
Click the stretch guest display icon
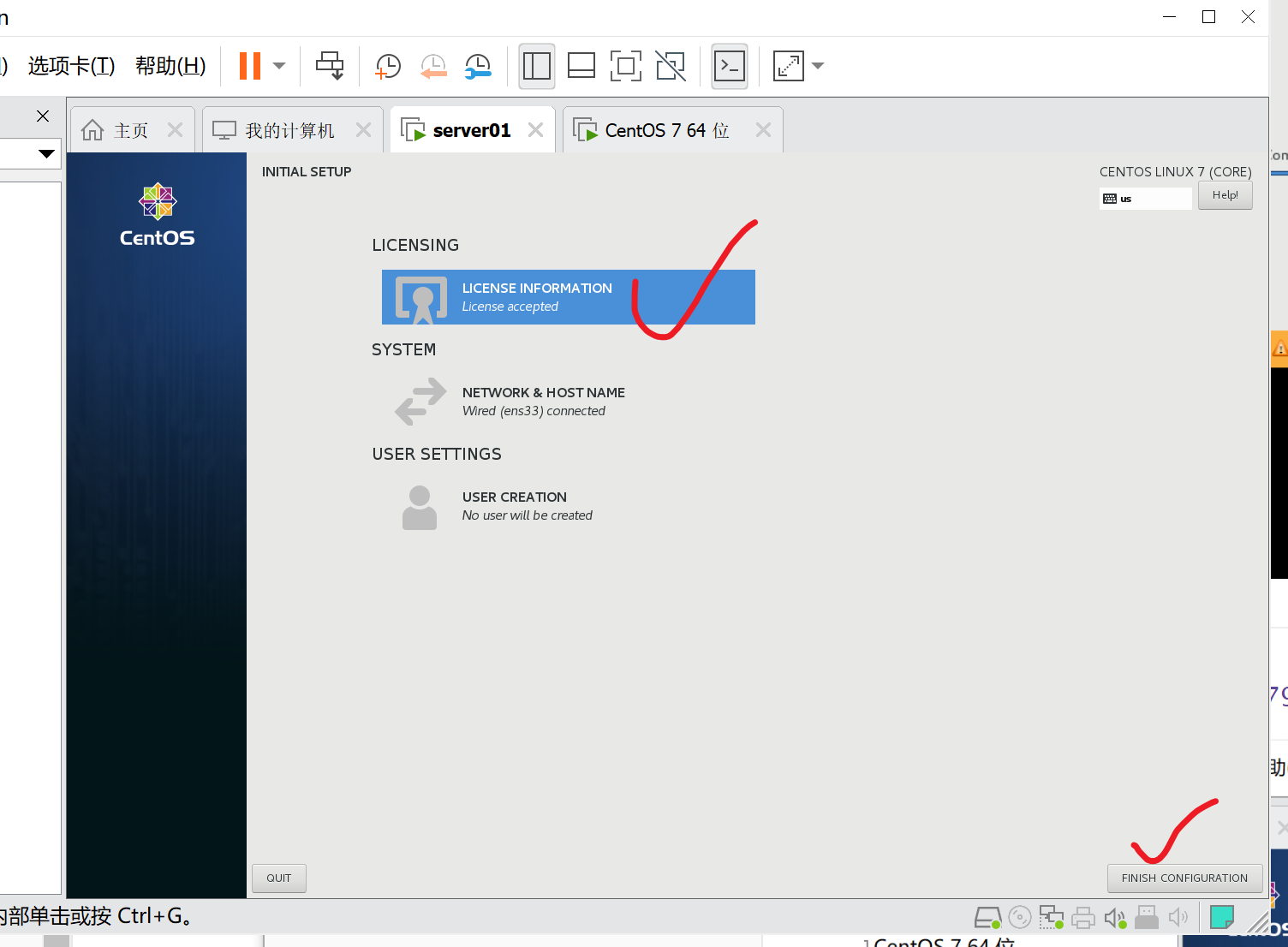coord(789,66)
